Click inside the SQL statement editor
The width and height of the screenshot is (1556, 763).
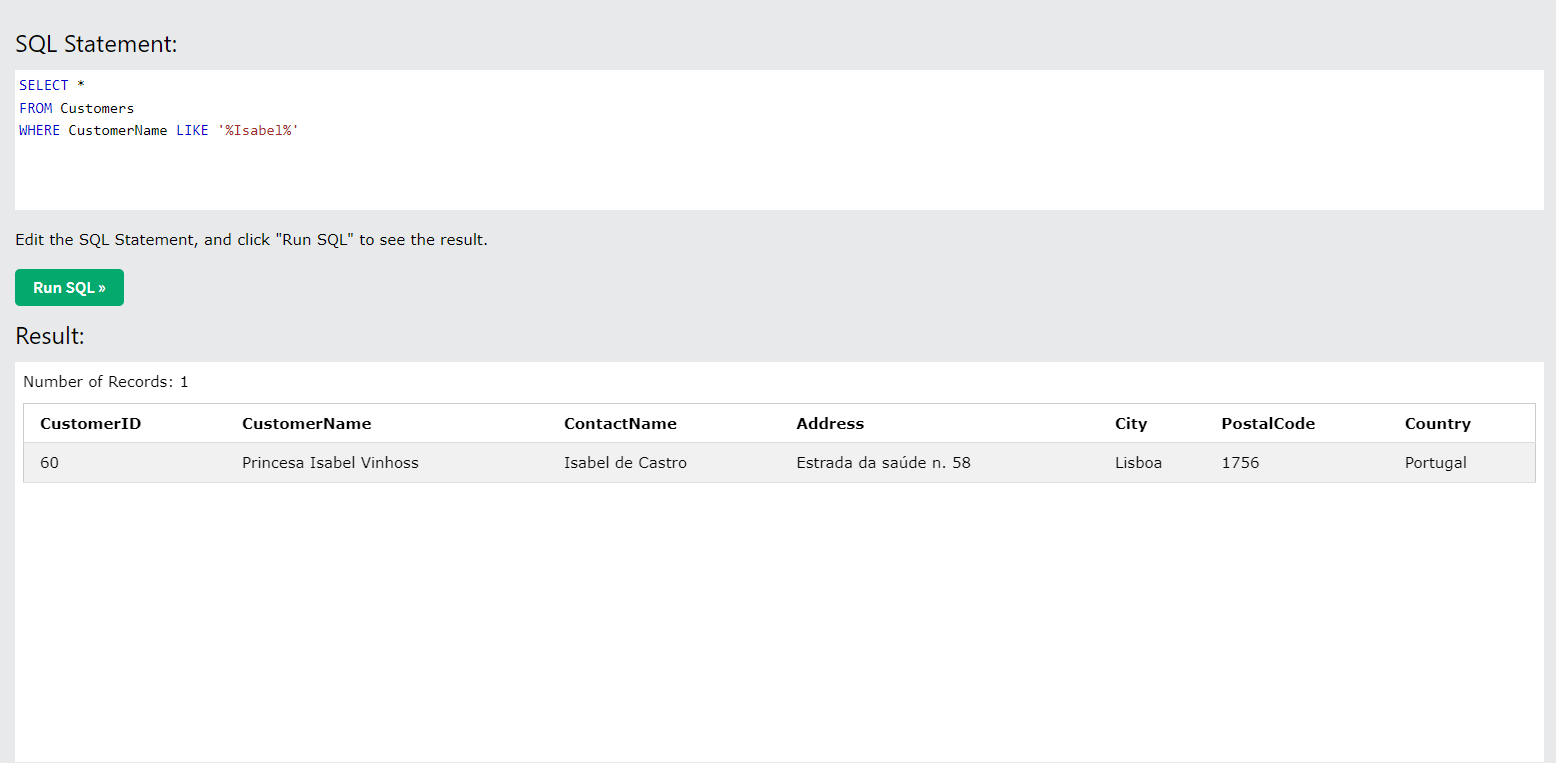(779, 140)
